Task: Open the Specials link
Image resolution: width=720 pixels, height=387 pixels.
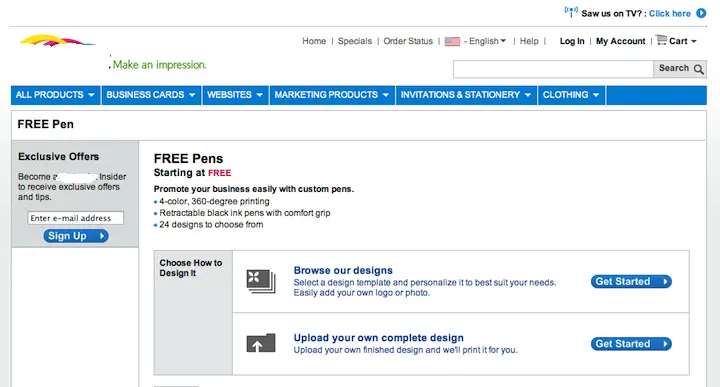Action: click(x=354, y=41)
